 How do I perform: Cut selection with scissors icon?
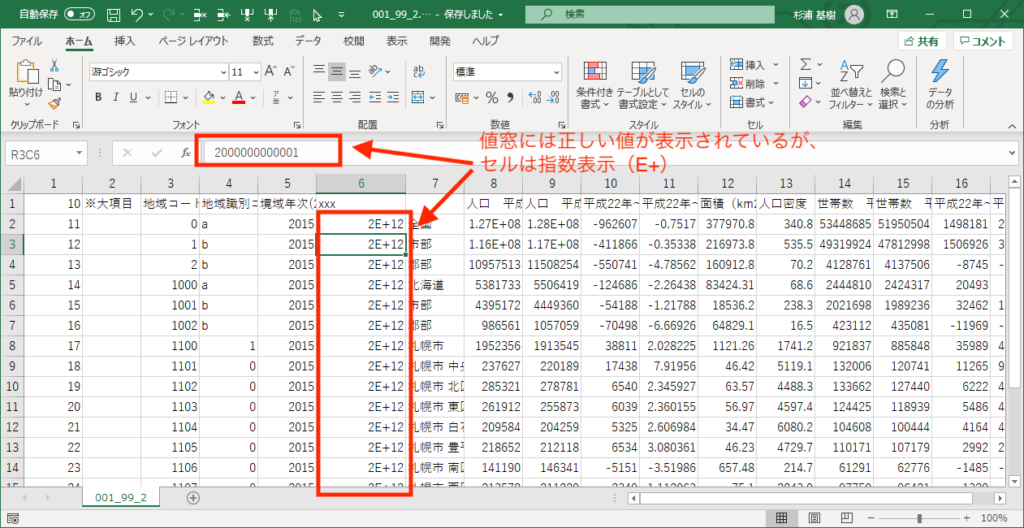(54, 65)
